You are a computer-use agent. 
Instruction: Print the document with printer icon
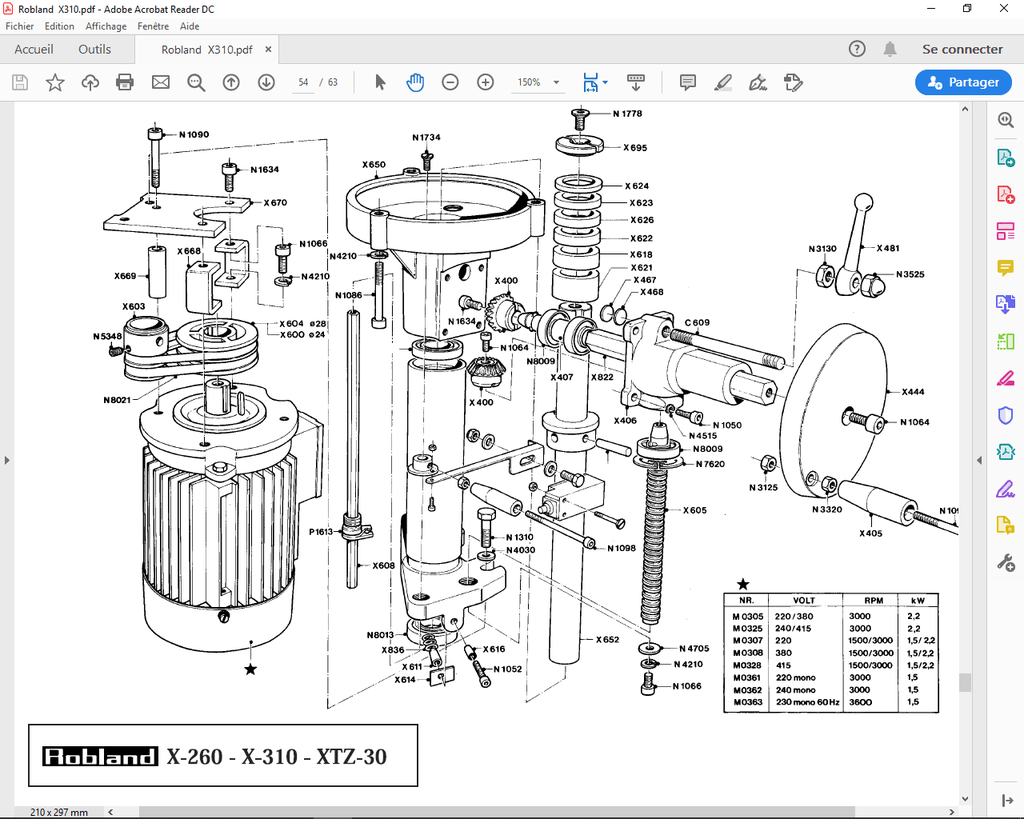point(125,82)
